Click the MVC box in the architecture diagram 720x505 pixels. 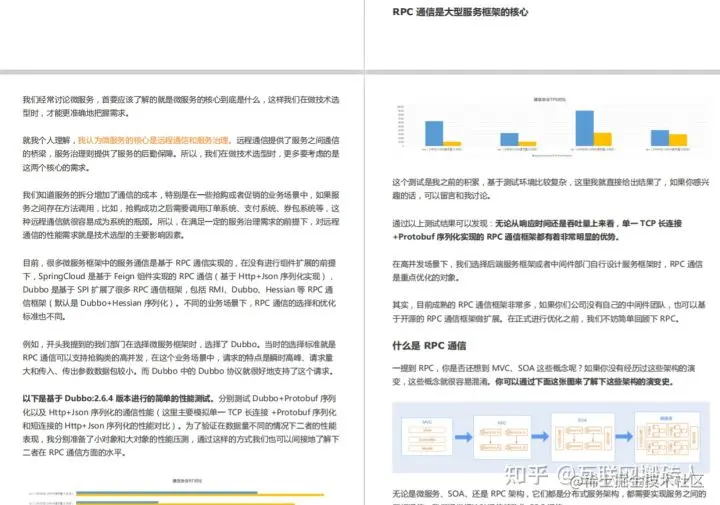pyautogui.click(x=427, y=436)
